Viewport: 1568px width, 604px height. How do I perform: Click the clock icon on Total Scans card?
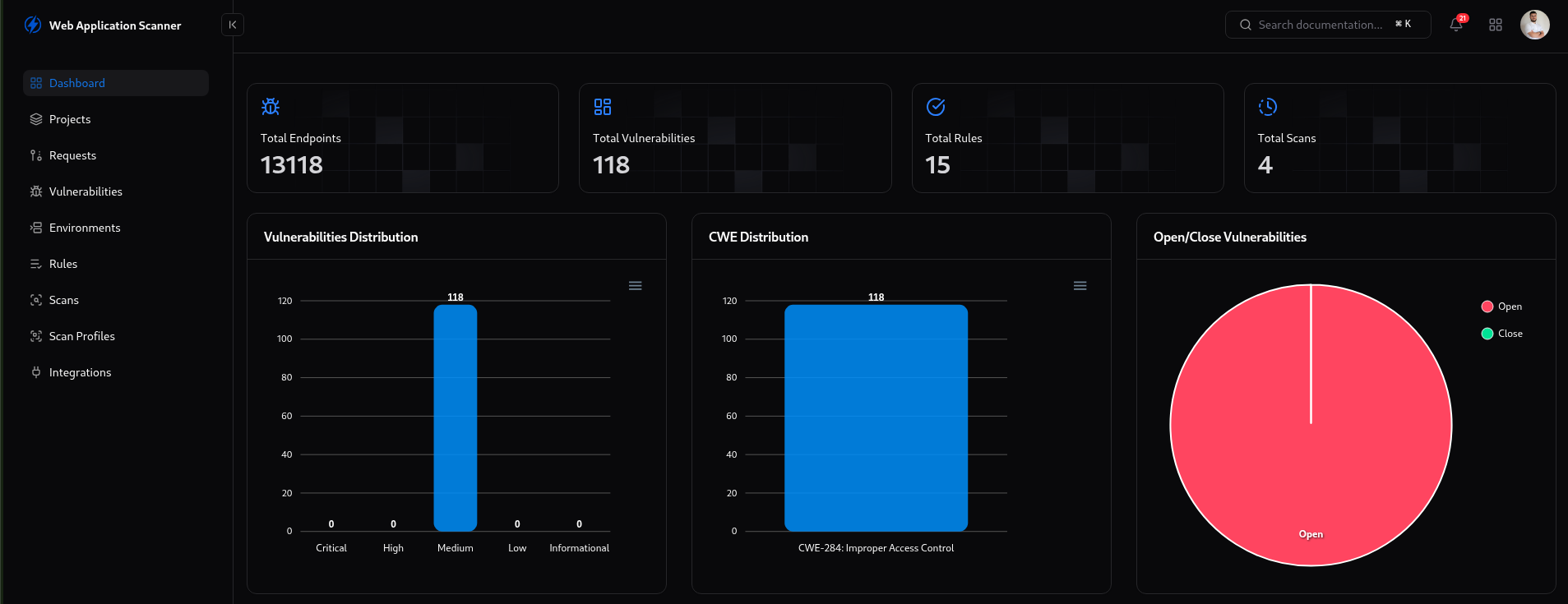(1268, 107)
